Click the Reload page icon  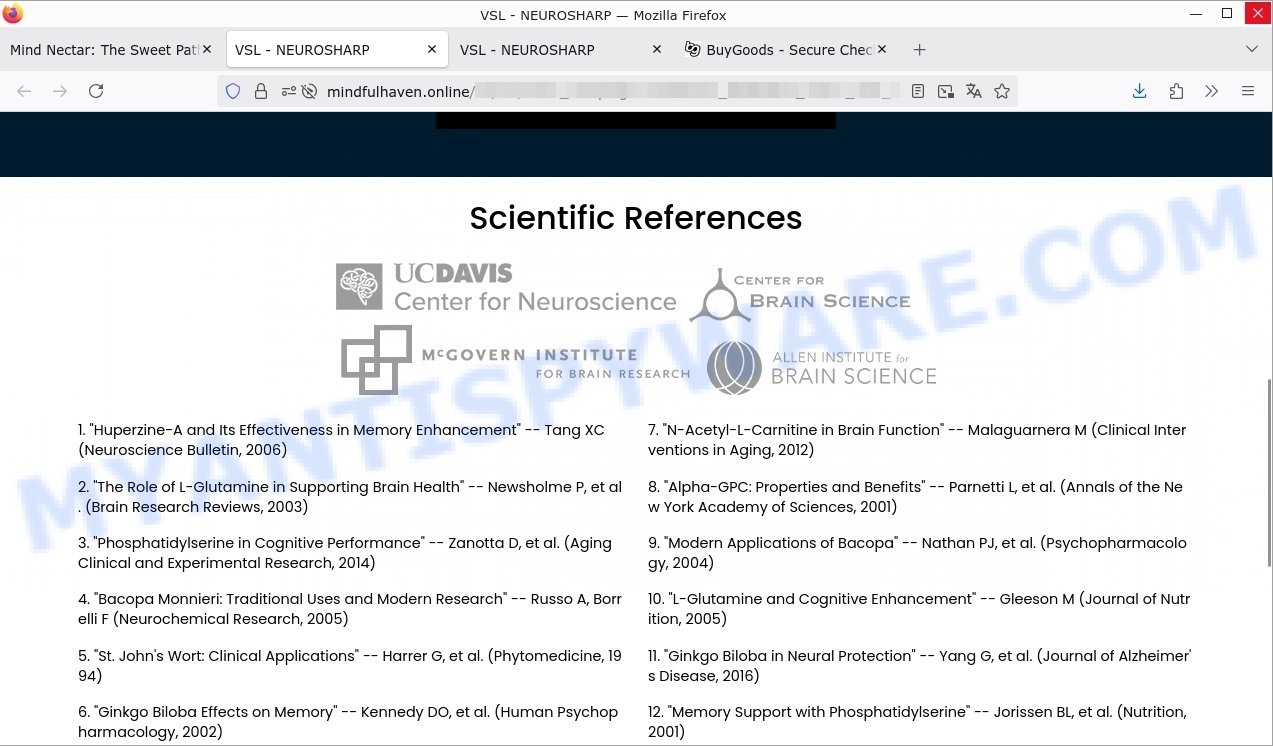coord(96,91)
